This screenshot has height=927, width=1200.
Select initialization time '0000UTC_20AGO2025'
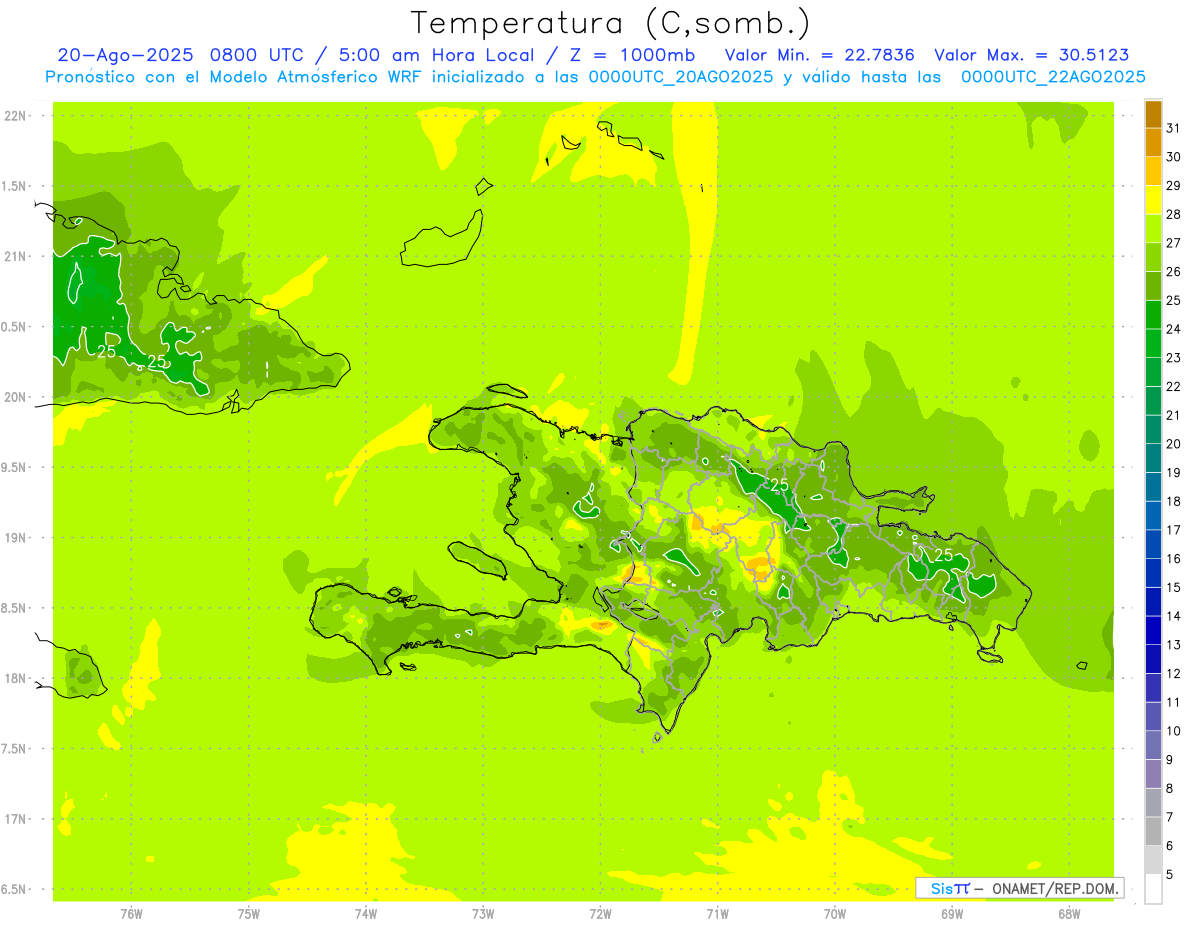682,77
